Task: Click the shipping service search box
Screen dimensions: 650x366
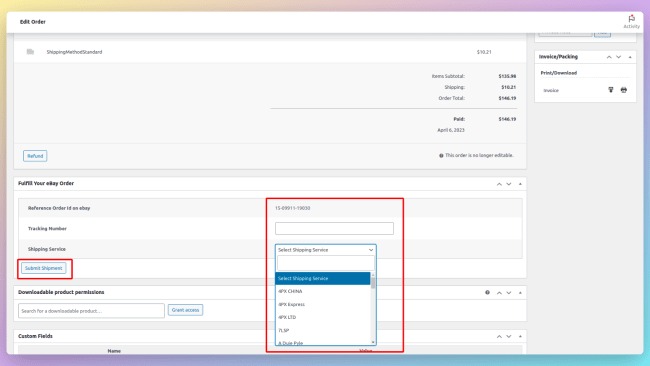Action: click(x=325, y=263)
